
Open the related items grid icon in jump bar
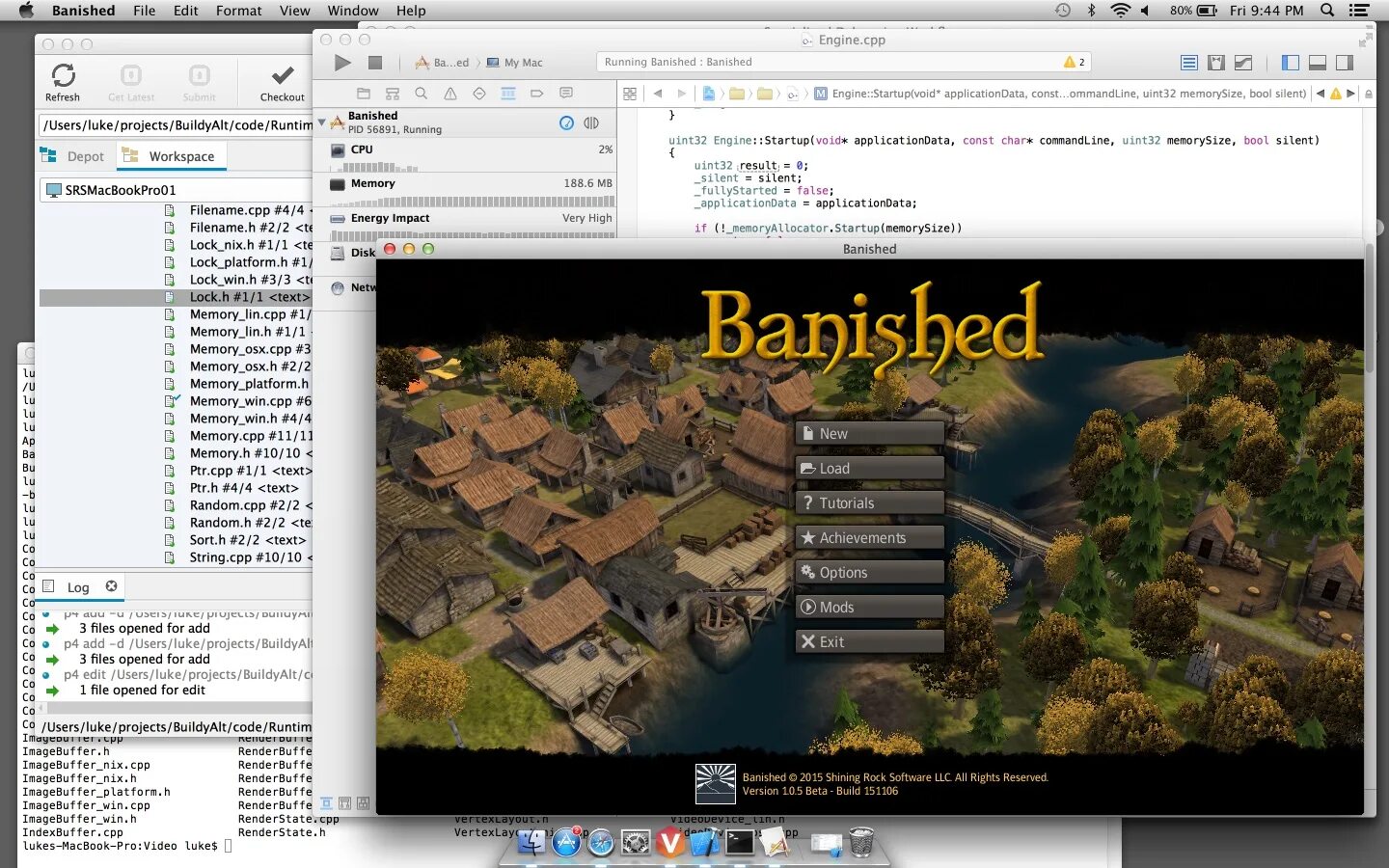[630, 94]
